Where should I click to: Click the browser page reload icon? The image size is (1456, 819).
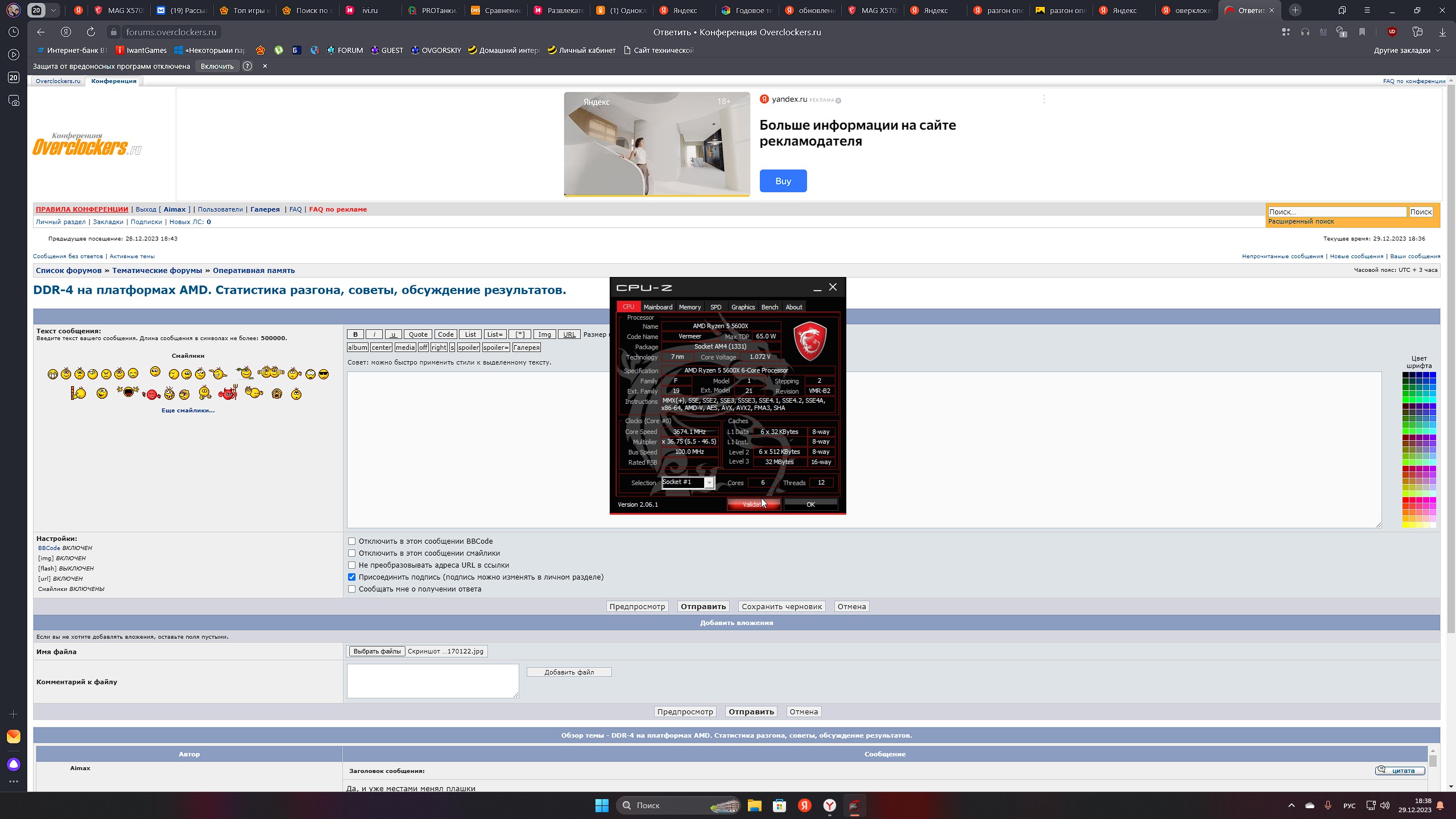click(x=91, y=32)
